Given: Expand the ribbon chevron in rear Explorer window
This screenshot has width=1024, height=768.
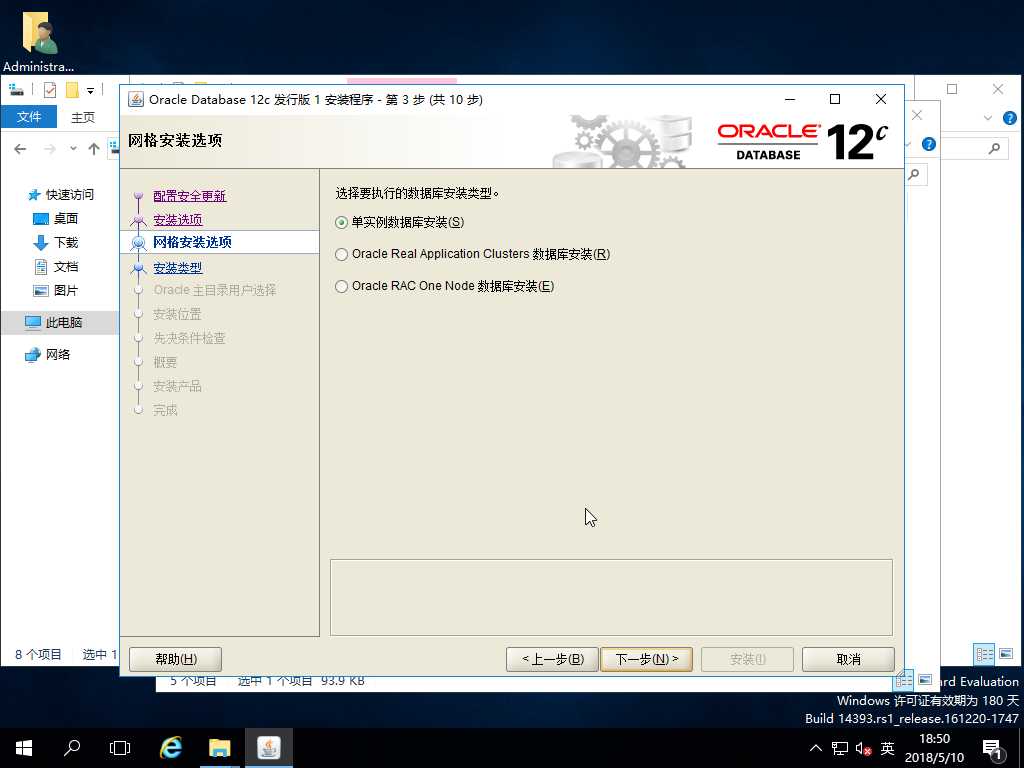Looking at the screenshot, I should click(x=987, y=118).
